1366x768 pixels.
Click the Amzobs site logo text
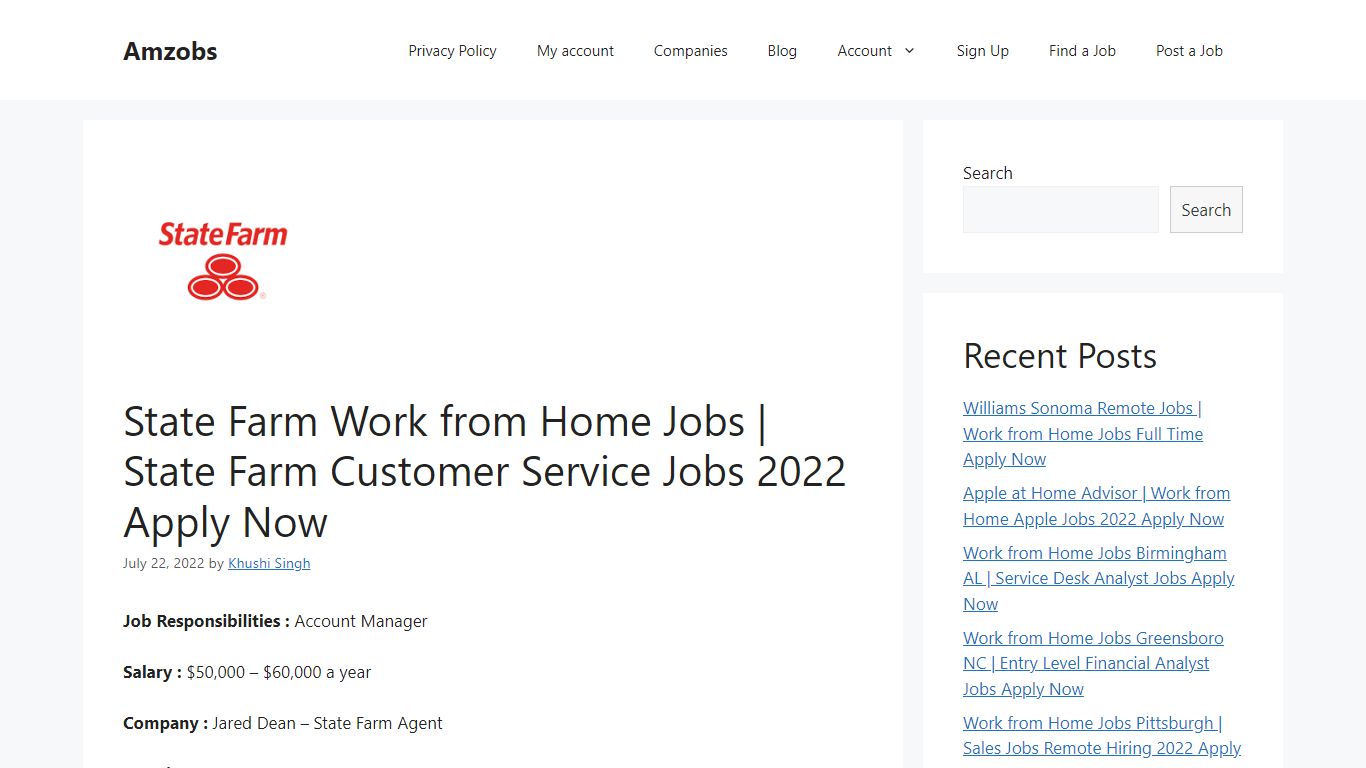170,51
